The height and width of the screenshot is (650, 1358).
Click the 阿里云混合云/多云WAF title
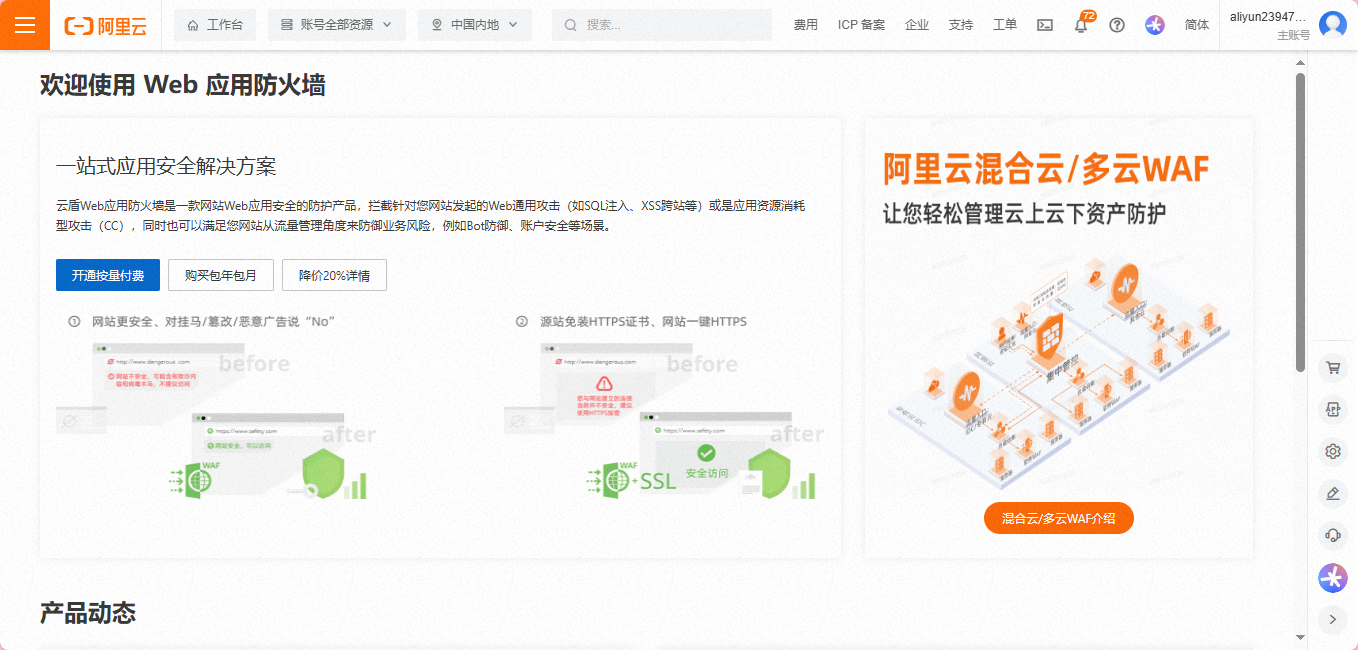[x=1046, y=169]
